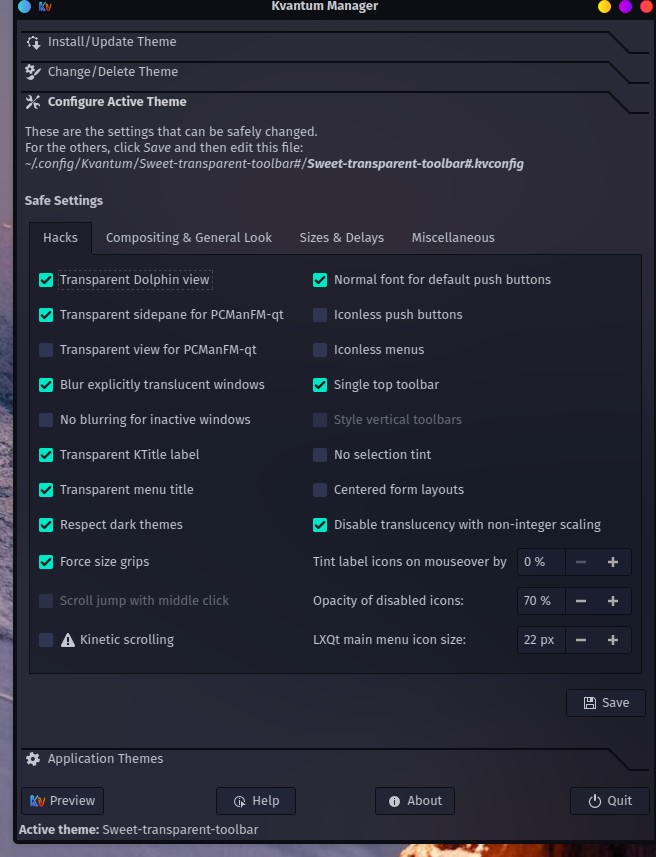Click the Kvantum logo in title bar
Screen dimensions: 656x857
click(x=45, y=7)
